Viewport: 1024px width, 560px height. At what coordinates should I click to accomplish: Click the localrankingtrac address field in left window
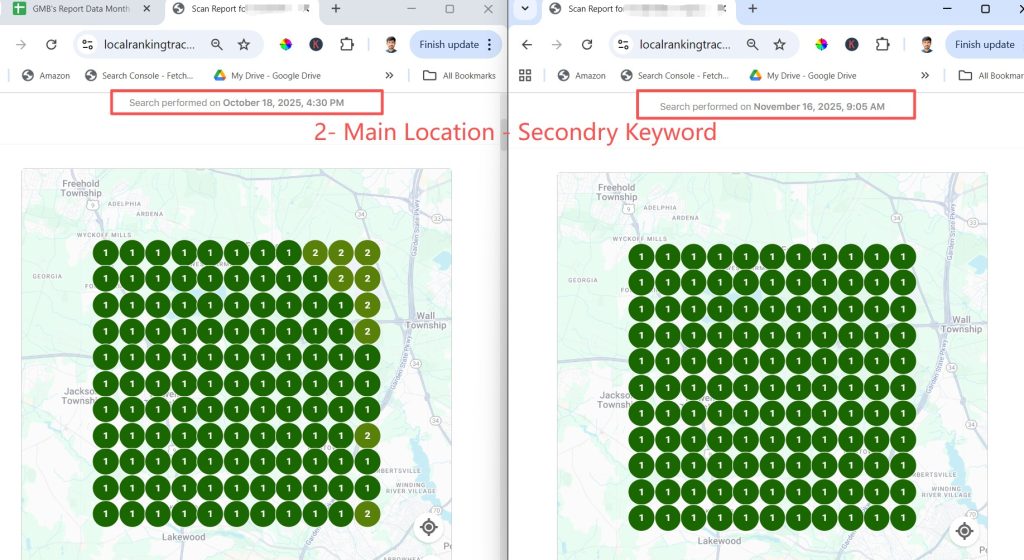(x=150, y=45)
